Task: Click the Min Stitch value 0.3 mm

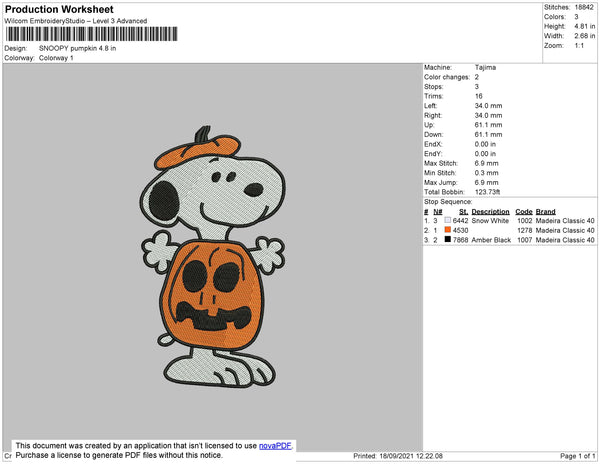Action: 486,173
